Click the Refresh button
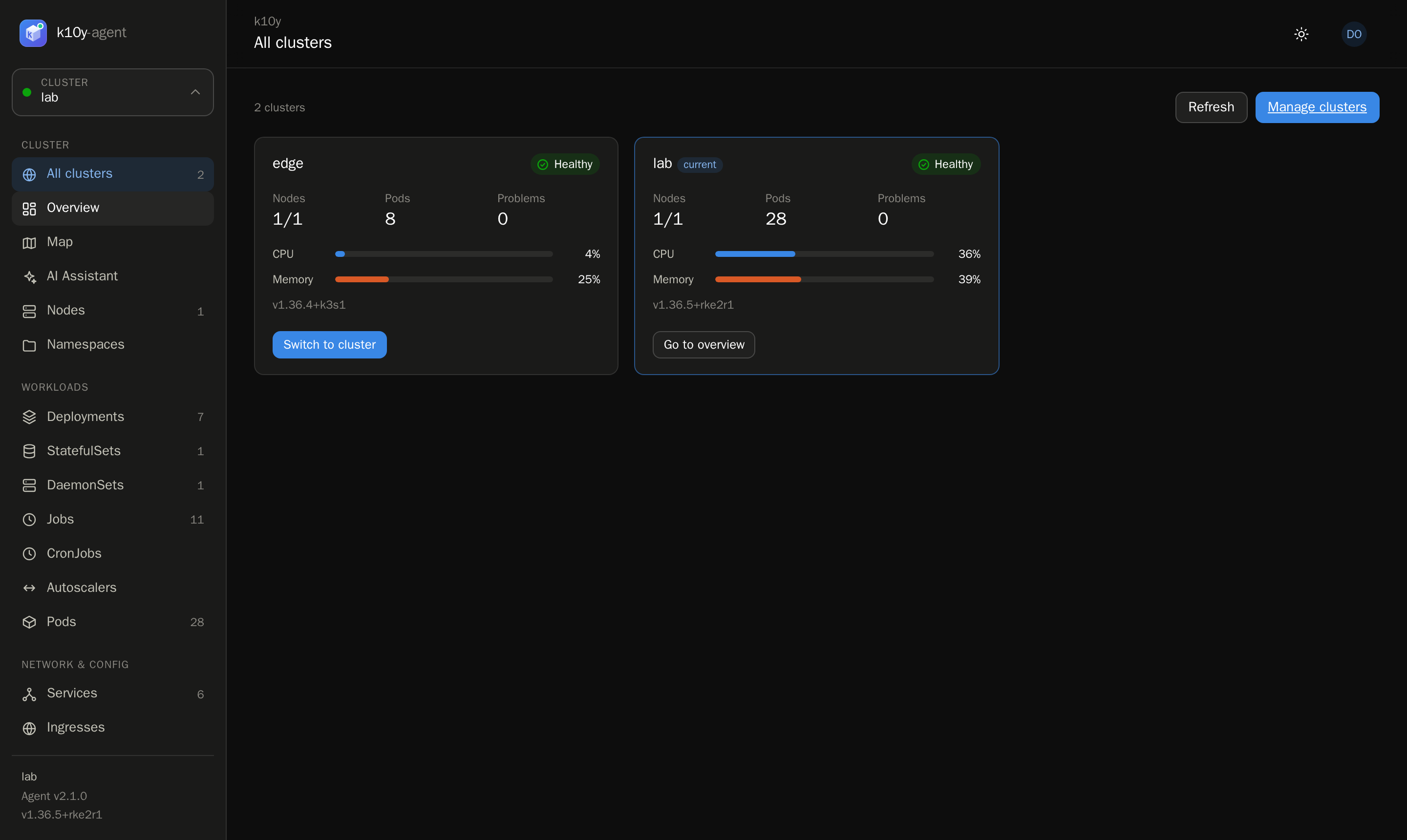Screen dimensions: 1407x840 click(1211, 107)
